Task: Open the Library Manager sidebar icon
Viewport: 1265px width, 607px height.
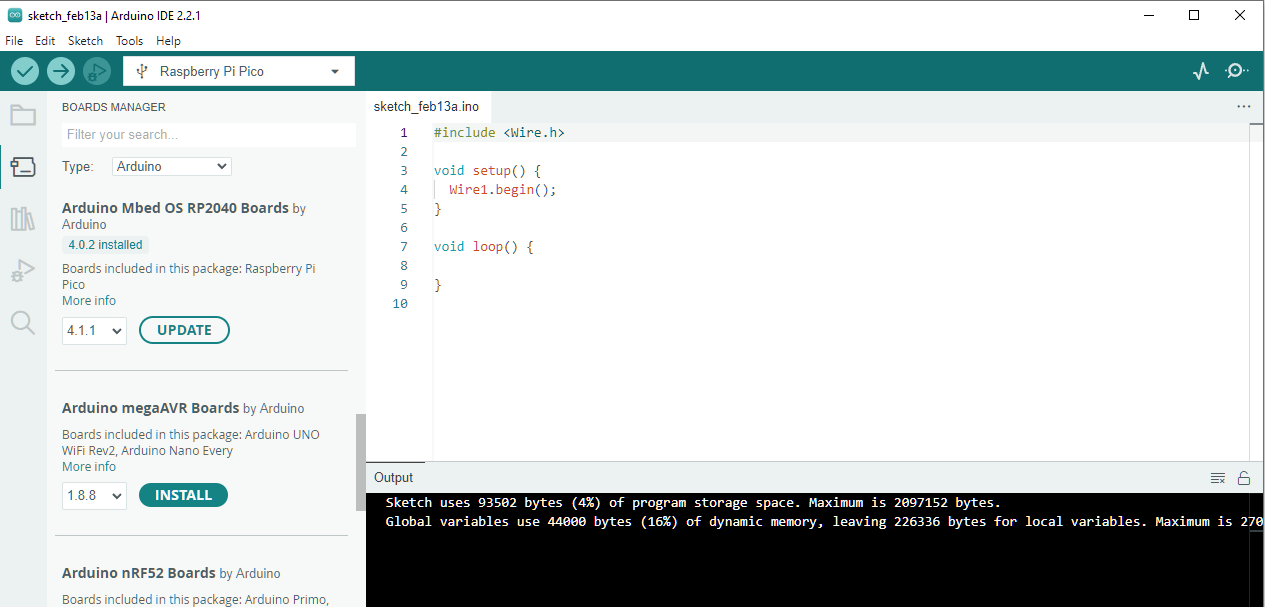Action: 22,219
